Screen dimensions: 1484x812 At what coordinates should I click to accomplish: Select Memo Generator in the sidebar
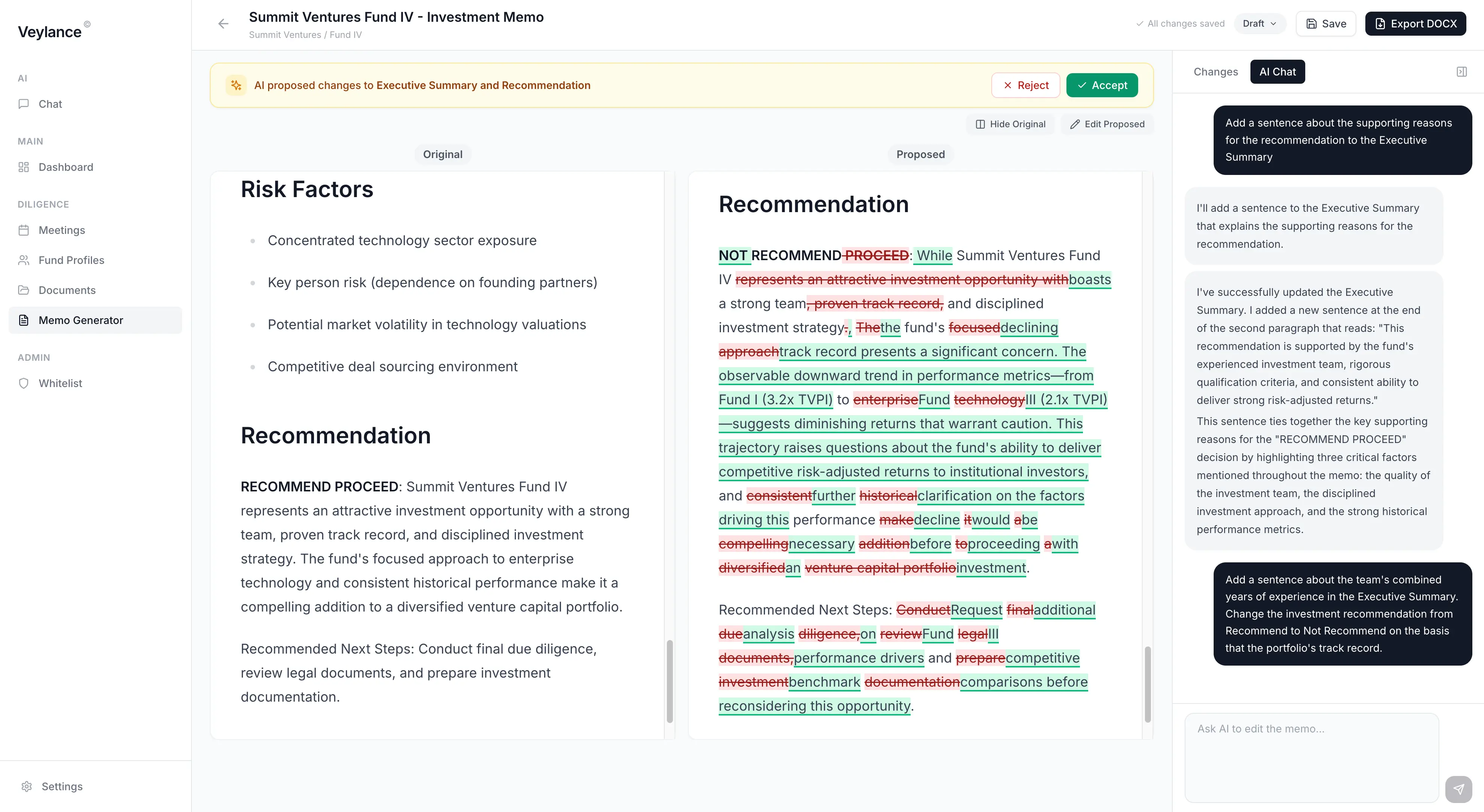[80, 320]
